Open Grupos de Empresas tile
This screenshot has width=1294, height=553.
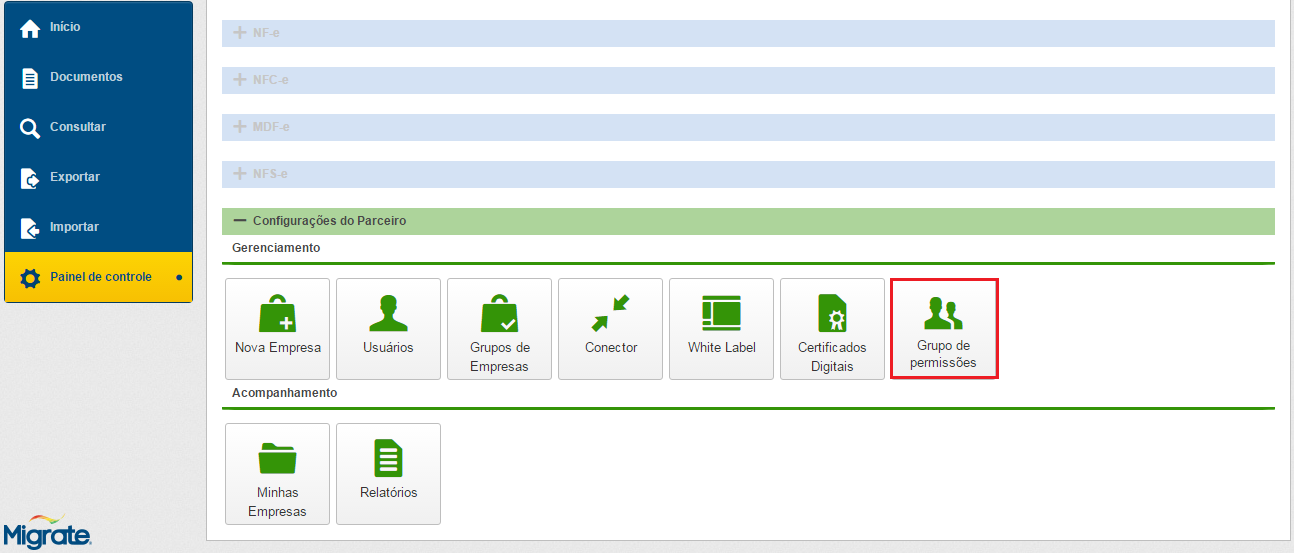[499, 329]
